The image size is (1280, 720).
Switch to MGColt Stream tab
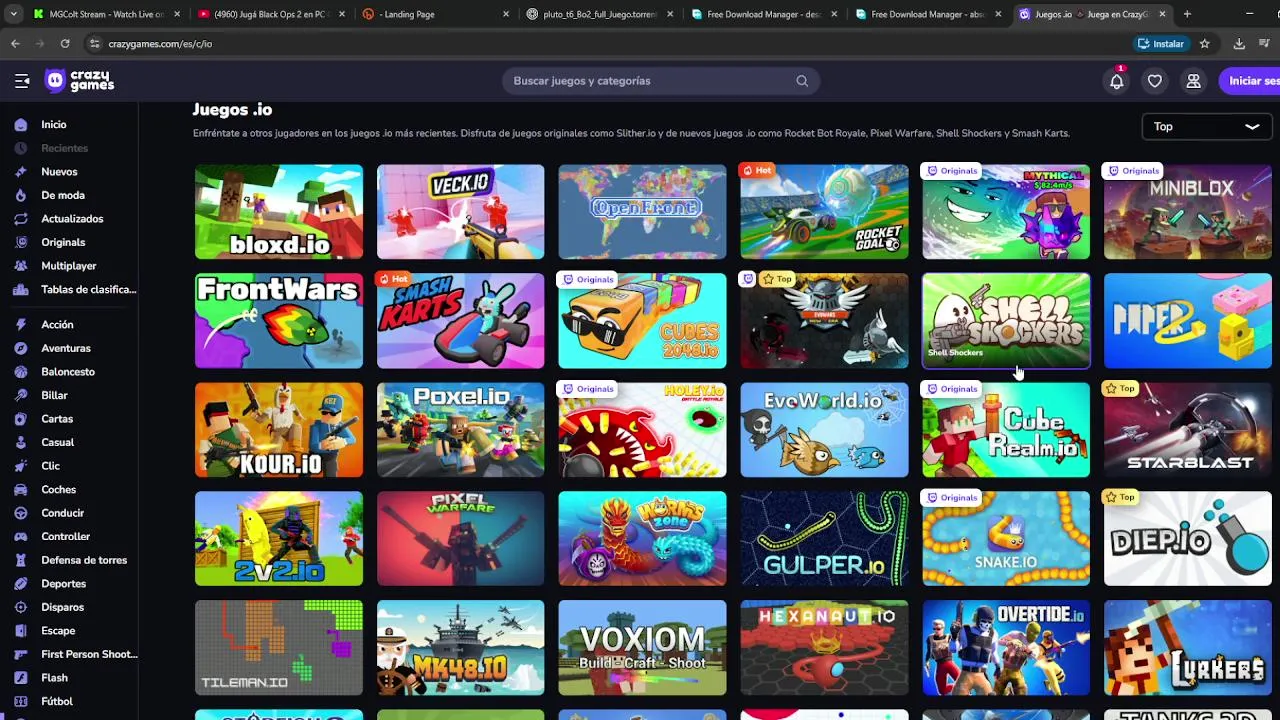(x=106, y=14)
